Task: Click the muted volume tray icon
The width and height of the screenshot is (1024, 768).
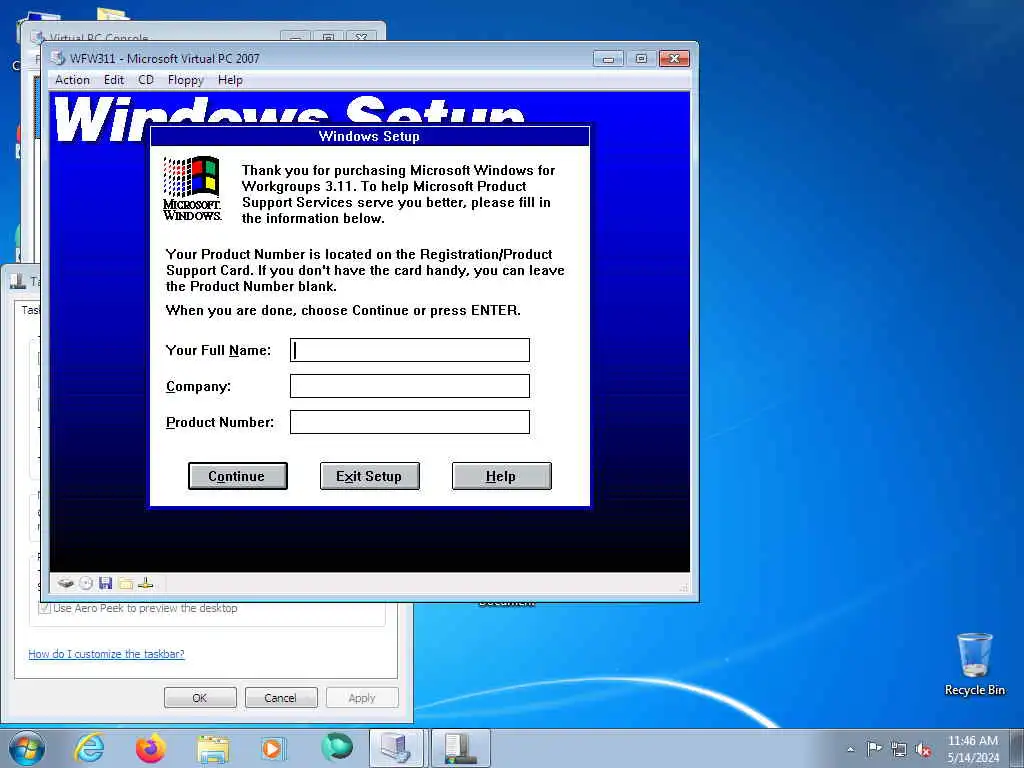Action: point(923,749)
